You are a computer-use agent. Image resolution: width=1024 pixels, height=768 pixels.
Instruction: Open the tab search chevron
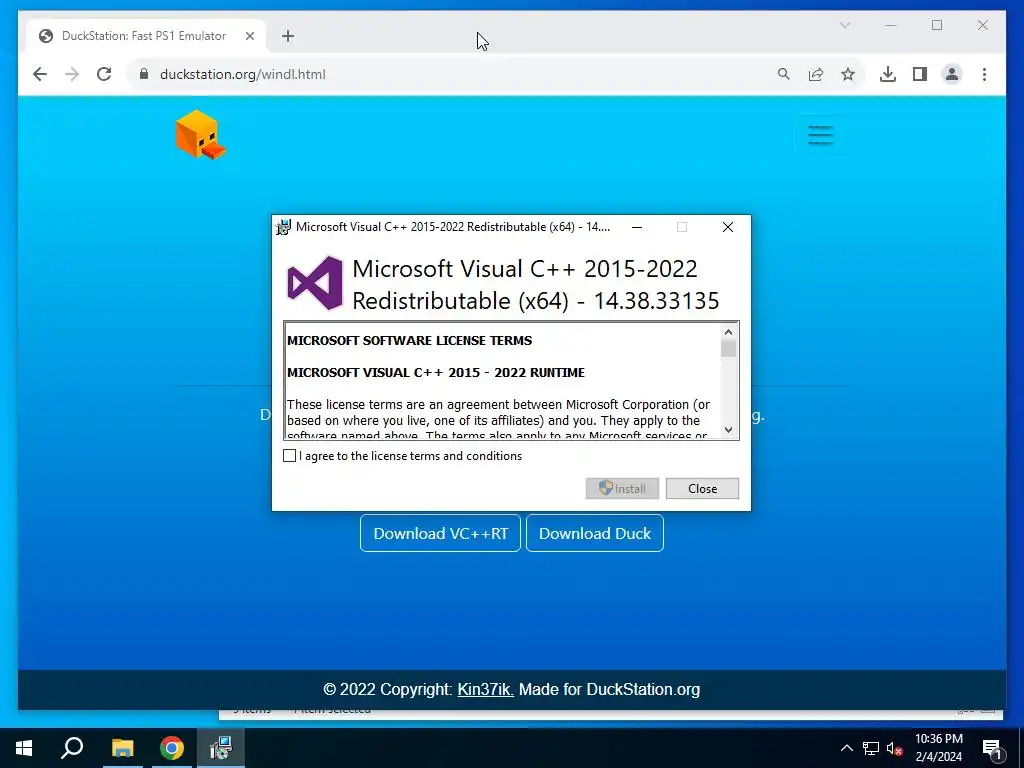tap(844, 25)
